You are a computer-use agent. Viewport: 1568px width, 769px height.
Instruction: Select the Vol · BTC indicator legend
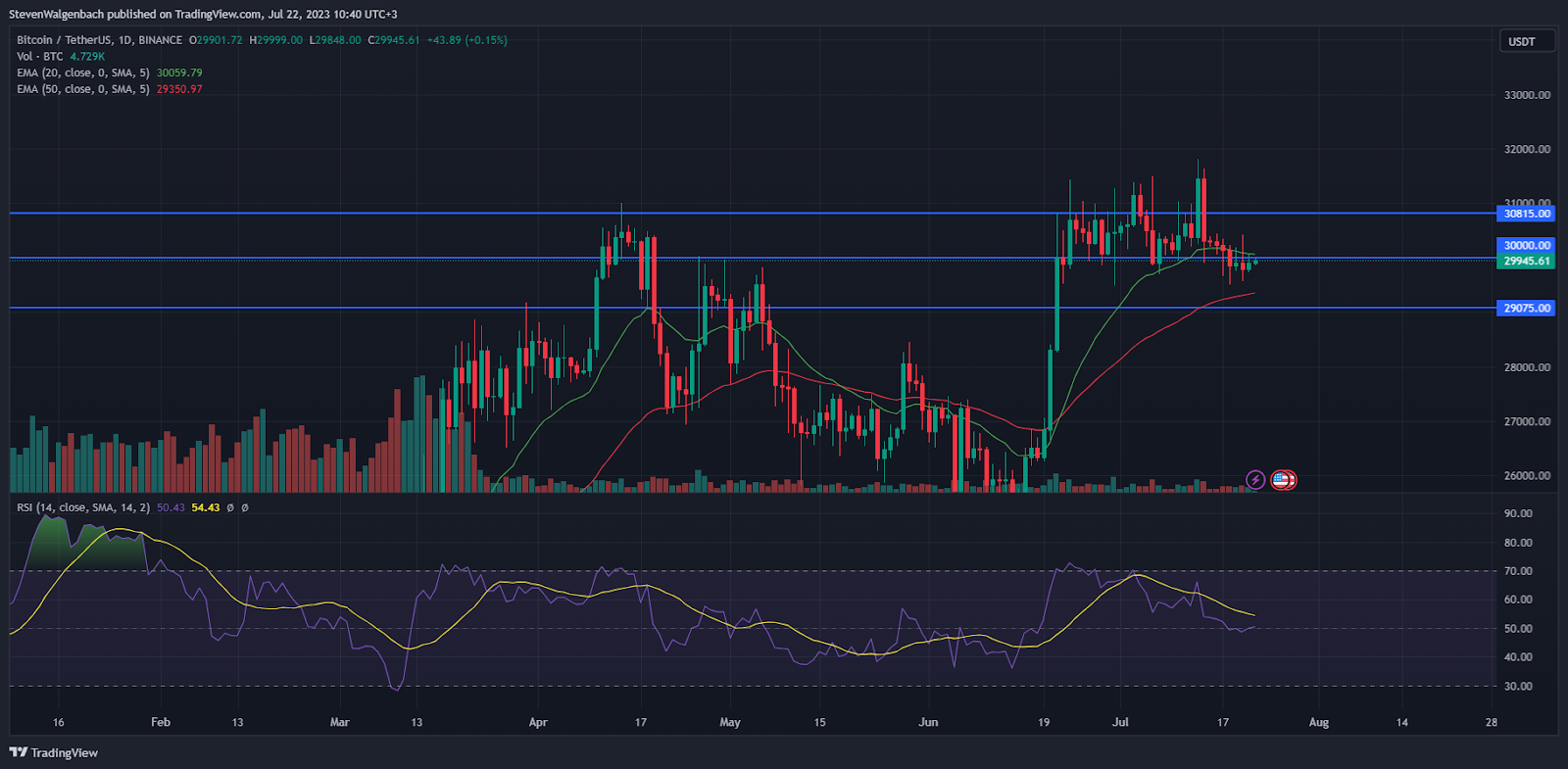(40, 57)
